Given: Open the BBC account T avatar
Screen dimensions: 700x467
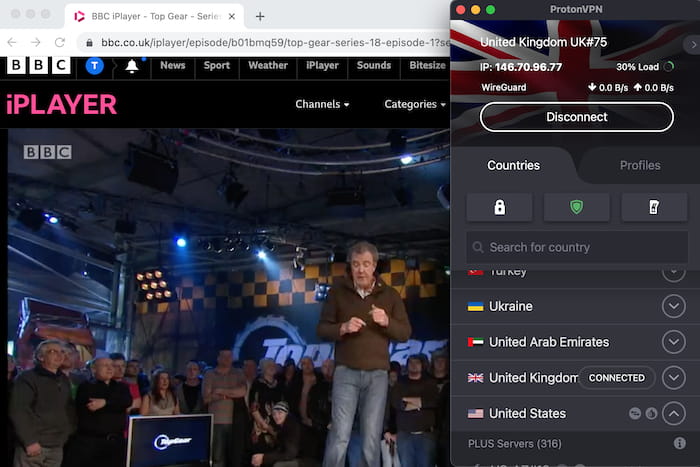Looking at the screenshot, I should coord(94,66).
